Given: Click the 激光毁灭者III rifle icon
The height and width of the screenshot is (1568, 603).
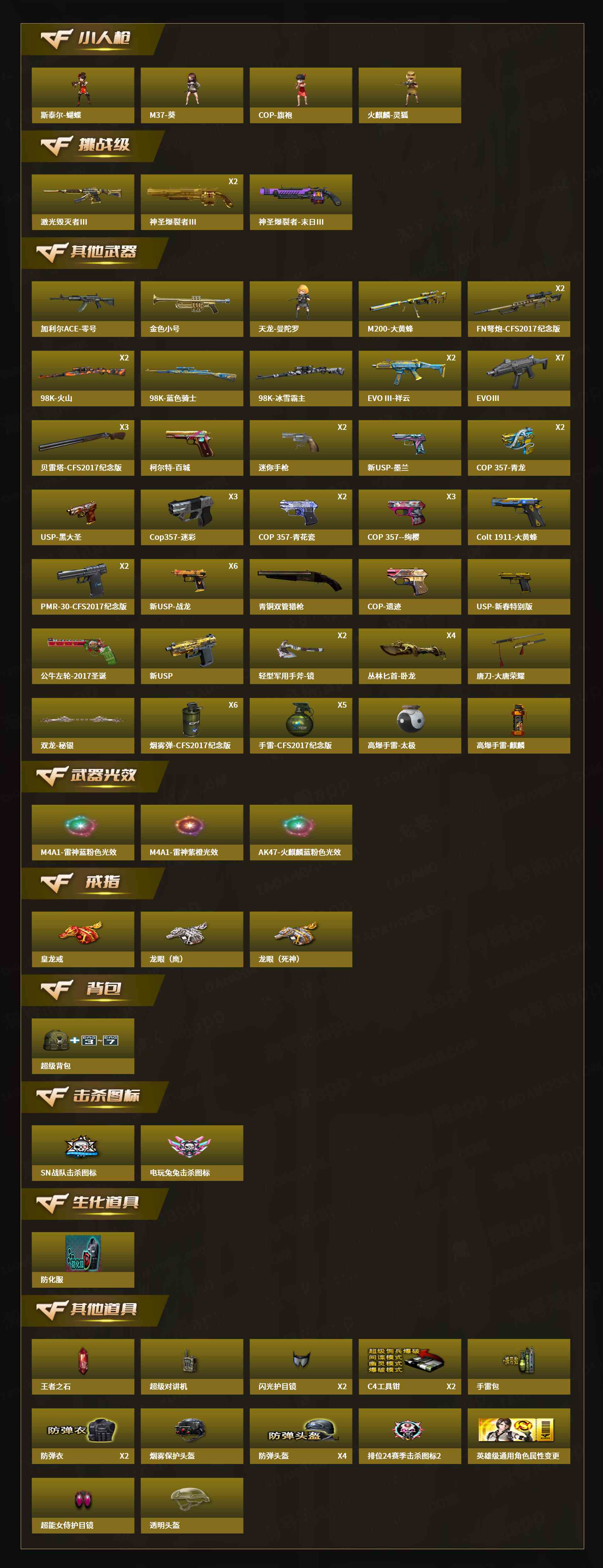Looking at the screenshot, I should [x=83, y=202].
